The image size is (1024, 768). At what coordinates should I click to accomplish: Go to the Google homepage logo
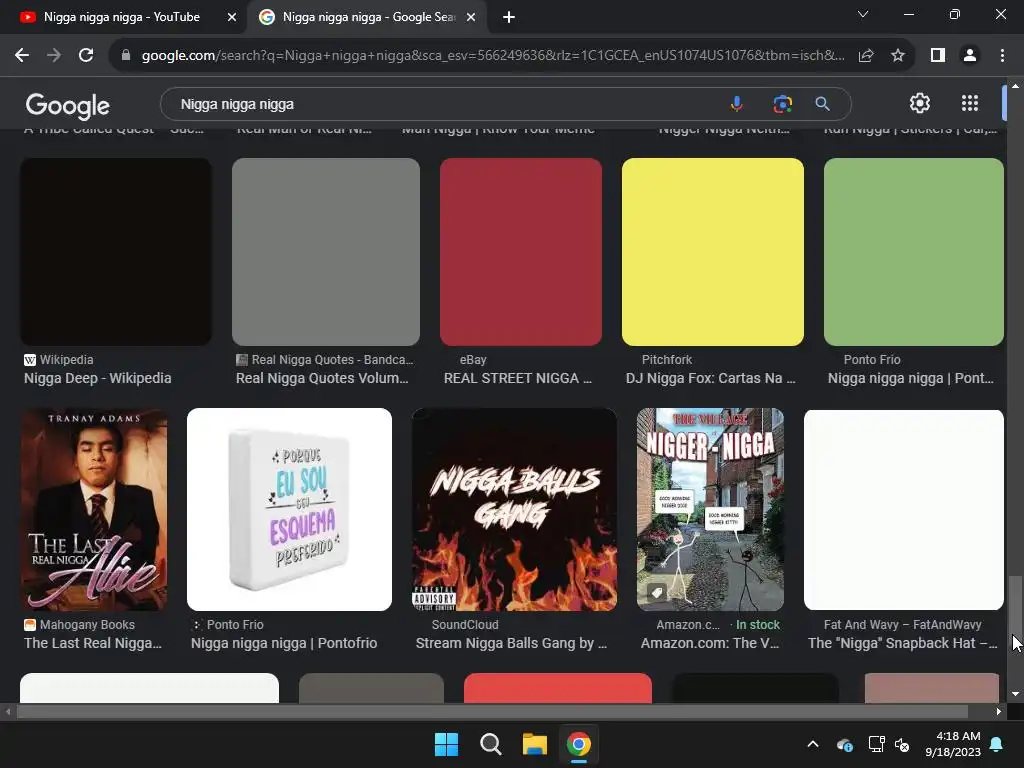67,105
